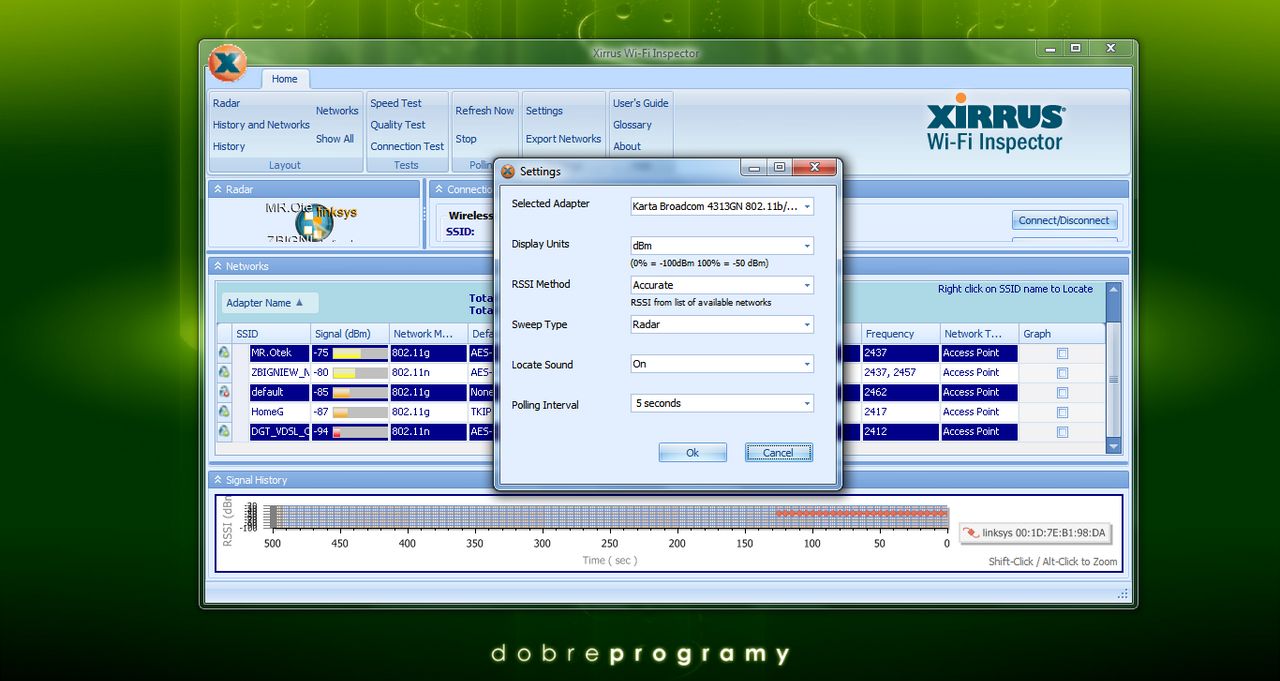Image resolution: width=1280 pixels, height=681 pixels.
Task: Collapse the Signal History panel chevron
Action: (x=217, y=480)
